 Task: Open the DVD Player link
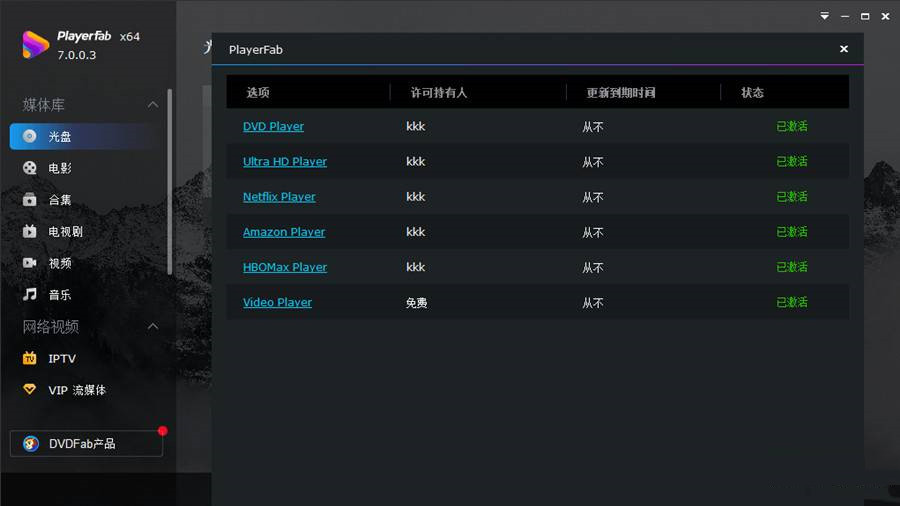click(x=273, y=126)
